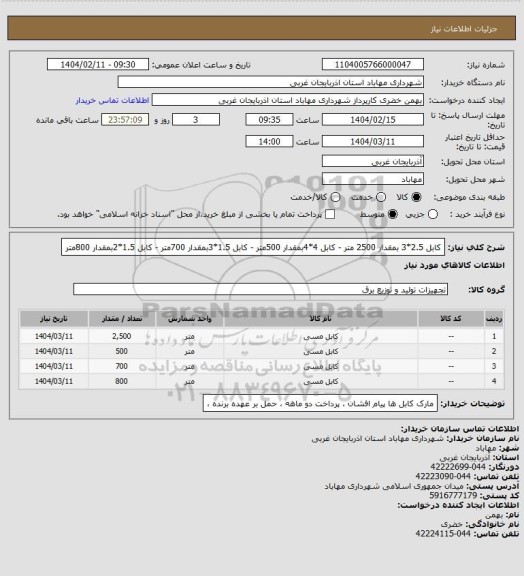524x576 pixels.
Task: Click the contact phone 42223090-044
Action: (x=443, y=476)
